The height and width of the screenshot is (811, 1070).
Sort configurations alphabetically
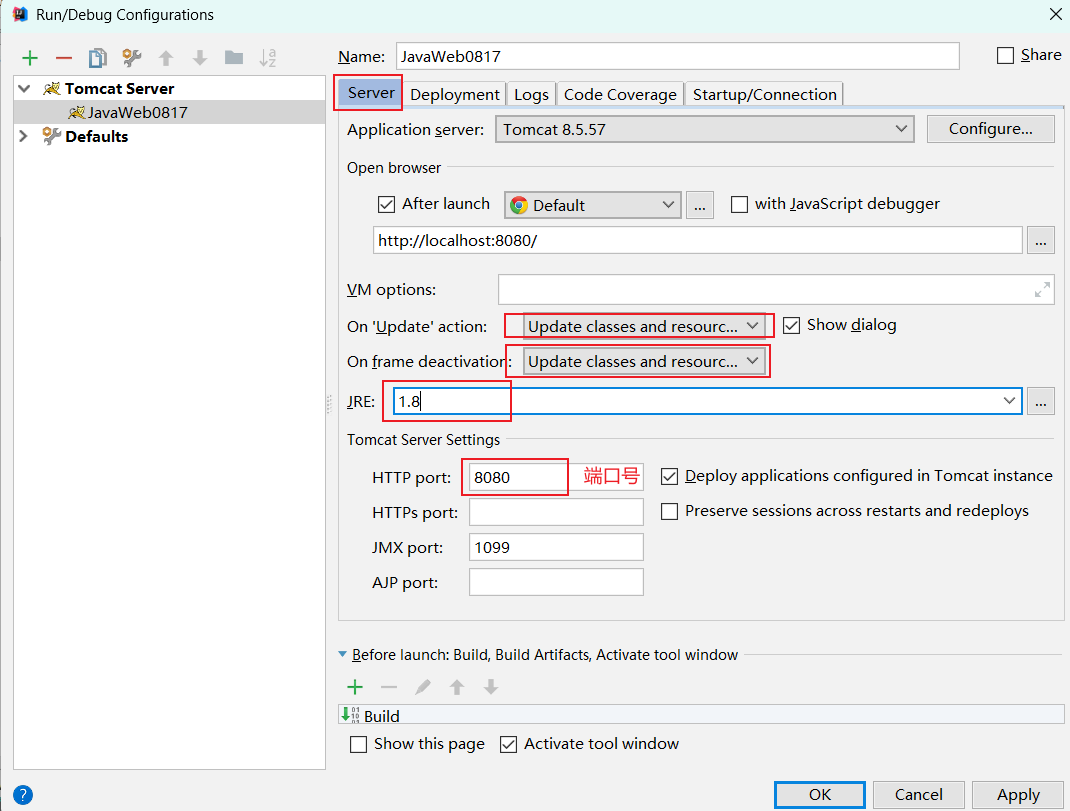pos(268,58)
